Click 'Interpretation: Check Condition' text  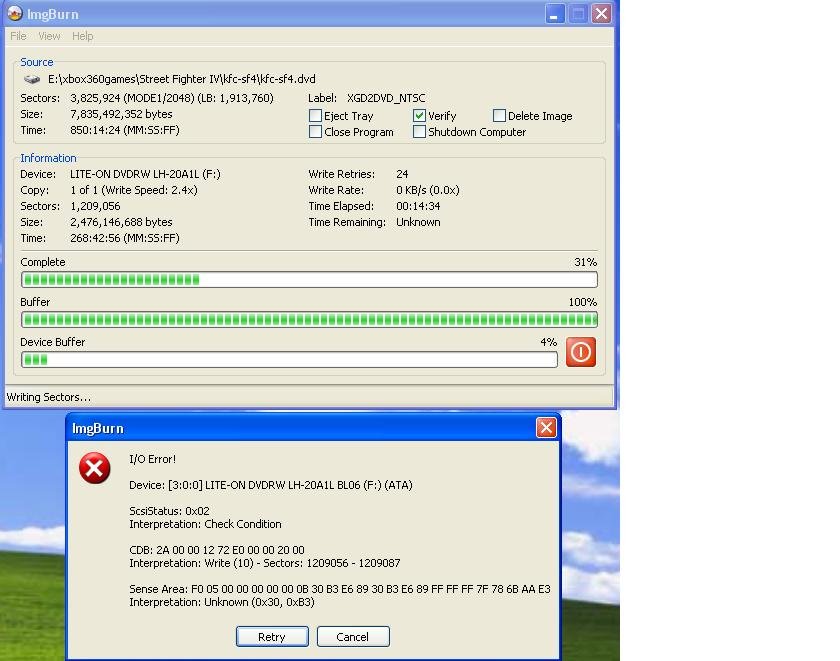click(x=205, y=524)
